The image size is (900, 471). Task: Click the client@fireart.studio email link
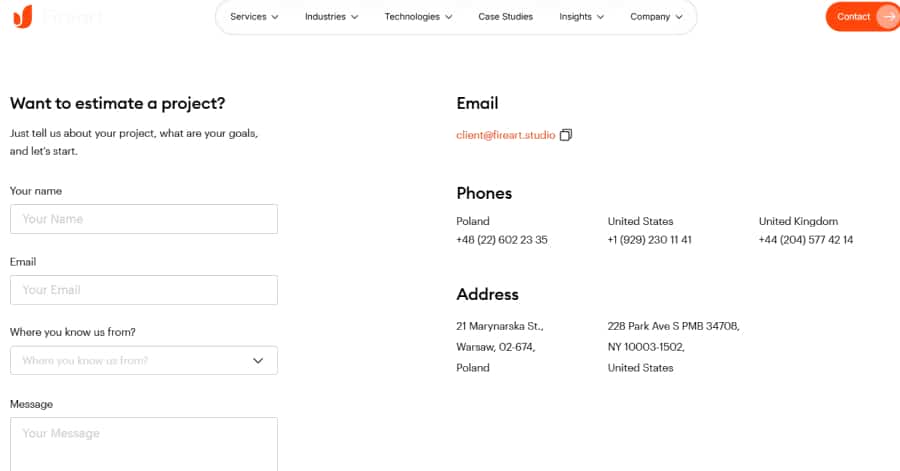pyautogui.click(x=506, y=135)
